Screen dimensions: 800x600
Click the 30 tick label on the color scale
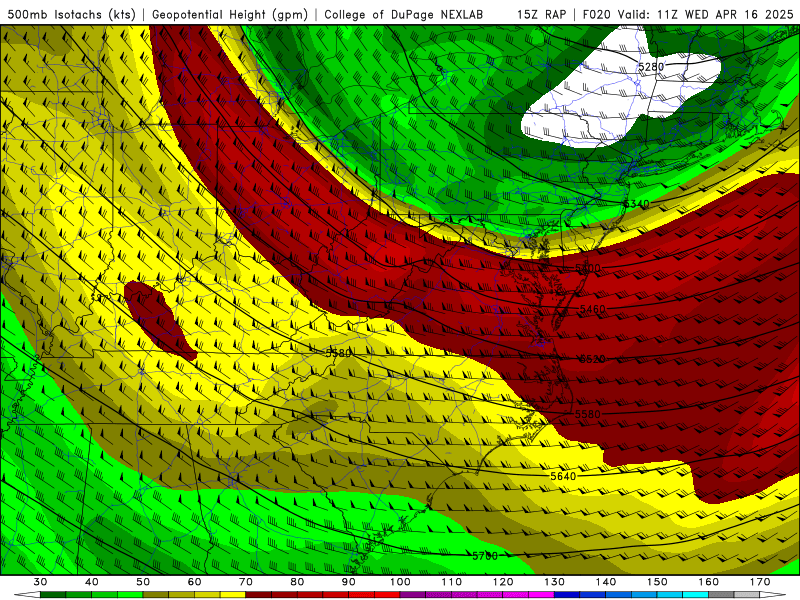(x=40, y=582)
